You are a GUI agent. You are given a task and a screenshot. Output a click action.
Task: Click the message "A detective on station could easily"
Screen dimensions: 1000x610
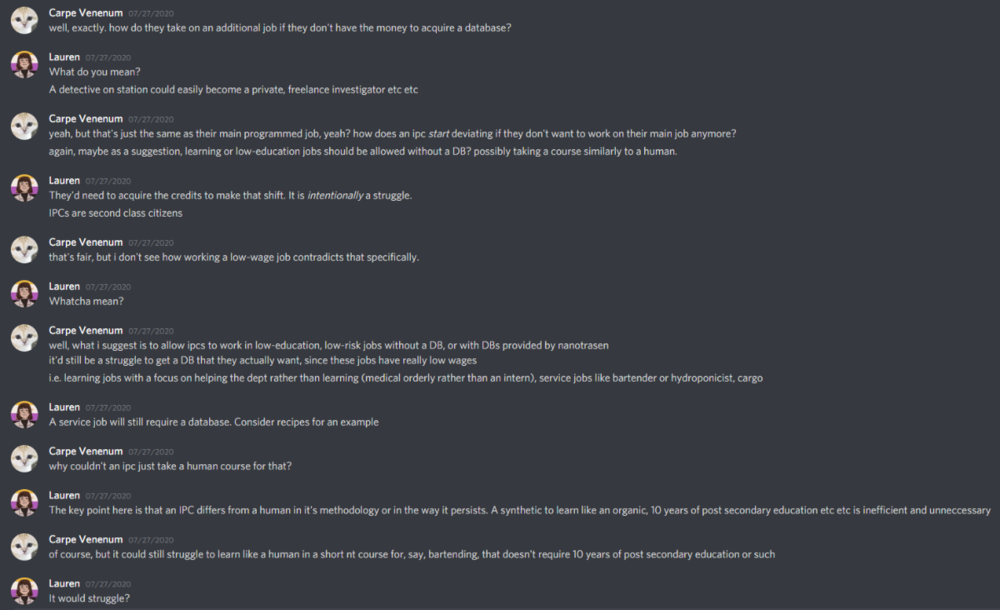[233, 89]
